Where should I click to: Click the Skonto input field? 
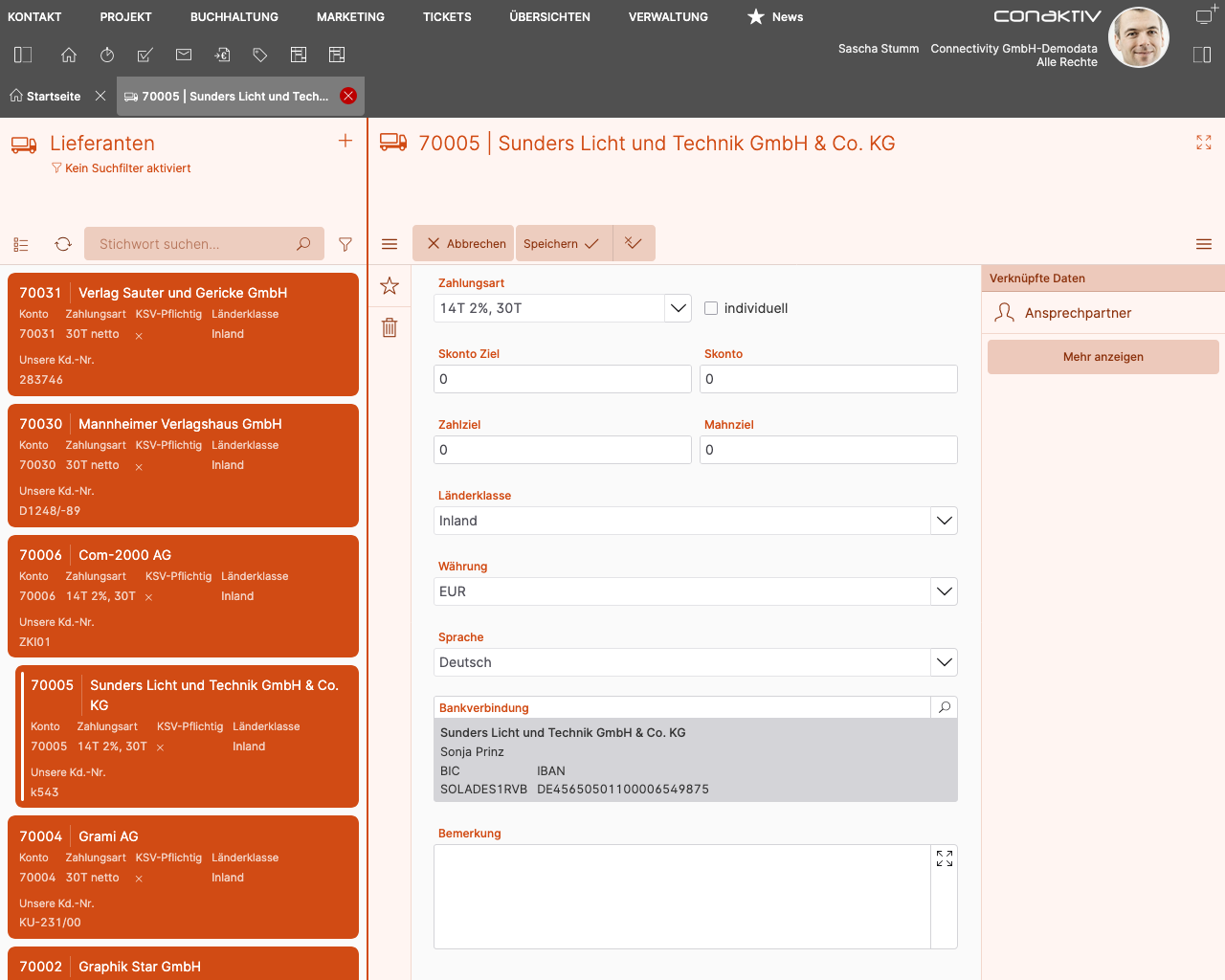coord(829,379)
